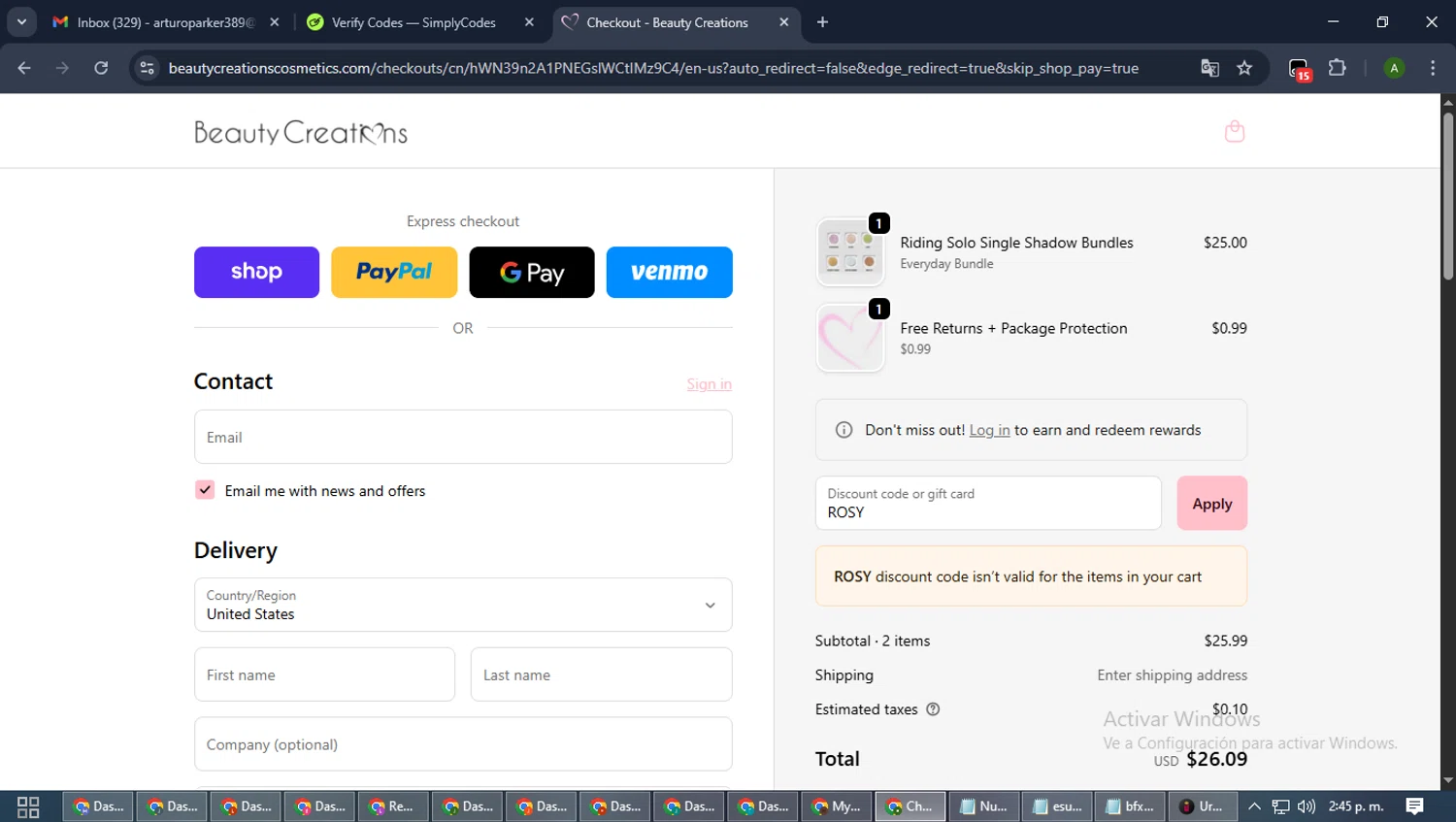Open the 'esu...' Notepad taskbar item
Image resolution: width=1456 pixels, height=822 pixels.
[1057, 806]
